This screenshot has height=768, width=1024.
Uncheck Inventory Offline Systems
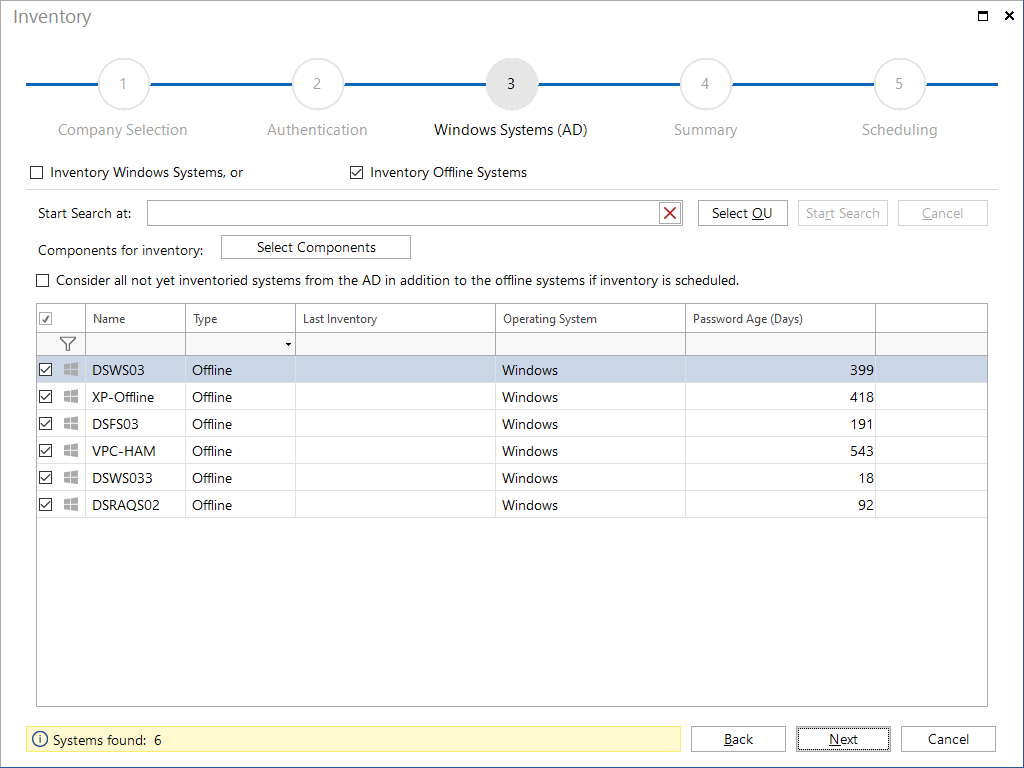tap(357, 172)
